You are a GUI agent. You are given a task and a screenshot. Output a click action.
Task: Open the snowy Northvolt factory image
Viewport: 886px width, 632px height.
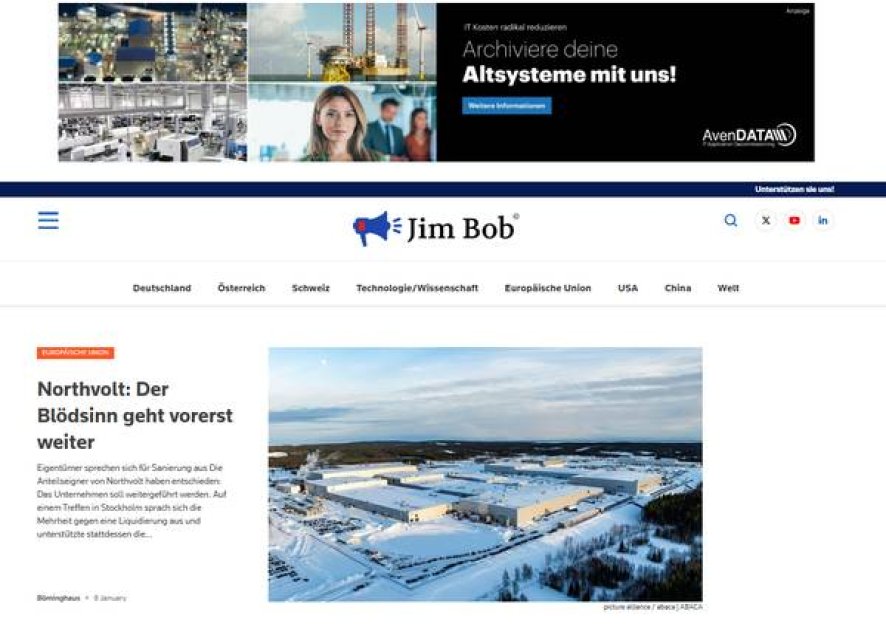click(485, 474)
